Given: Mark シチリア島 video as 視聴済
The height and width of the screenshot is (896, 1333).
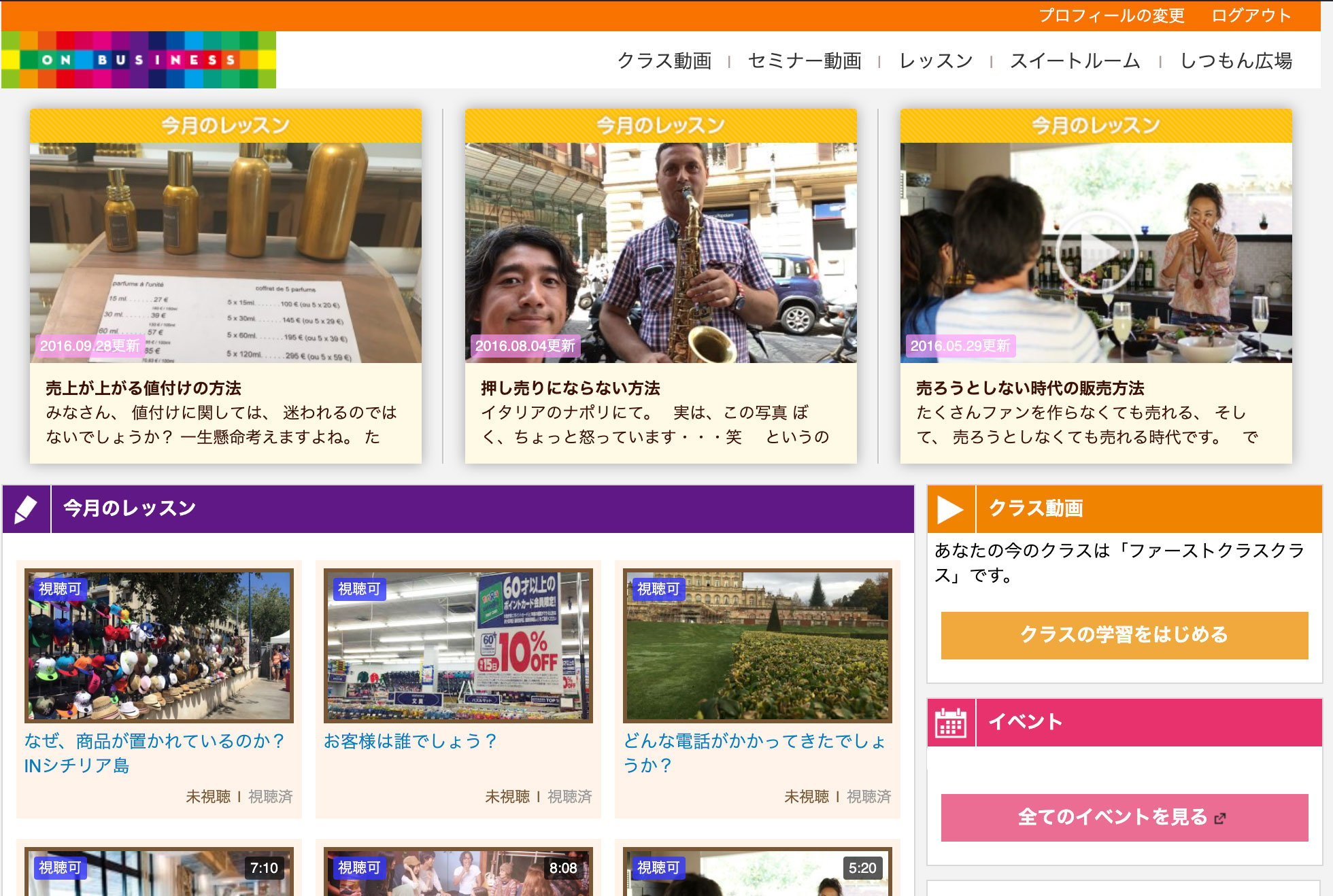Looking at the screenshot, I should pos(270,797).
